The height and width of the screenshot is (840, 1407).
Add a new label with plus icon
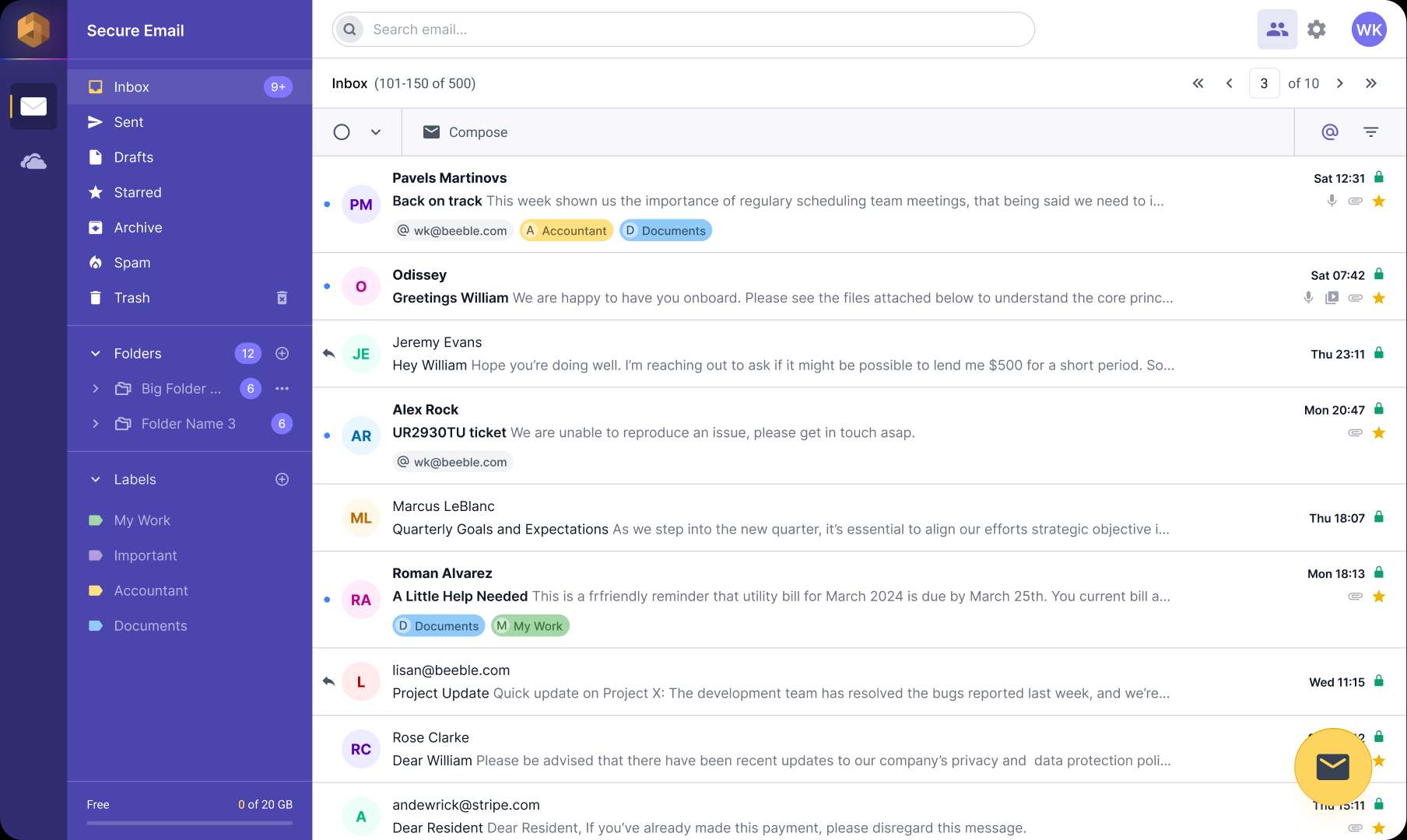(282, 479)
